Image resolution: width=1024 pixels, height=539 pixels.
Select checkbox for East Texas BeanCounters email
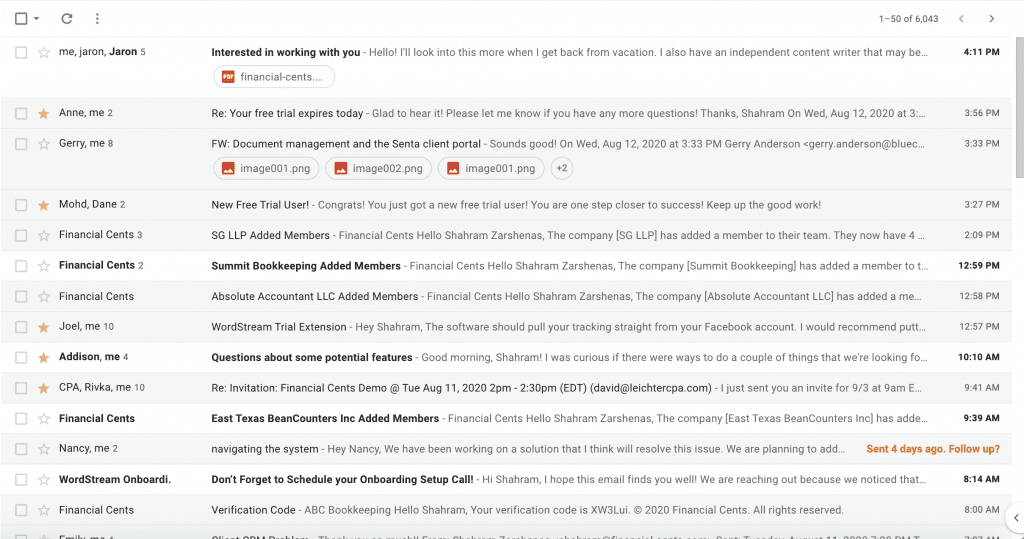(x=21, y=418)
